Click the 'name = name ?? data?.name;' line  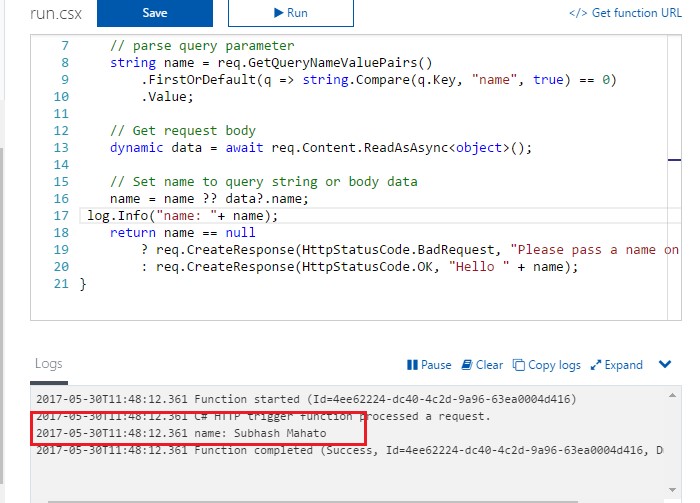[209, 199]
